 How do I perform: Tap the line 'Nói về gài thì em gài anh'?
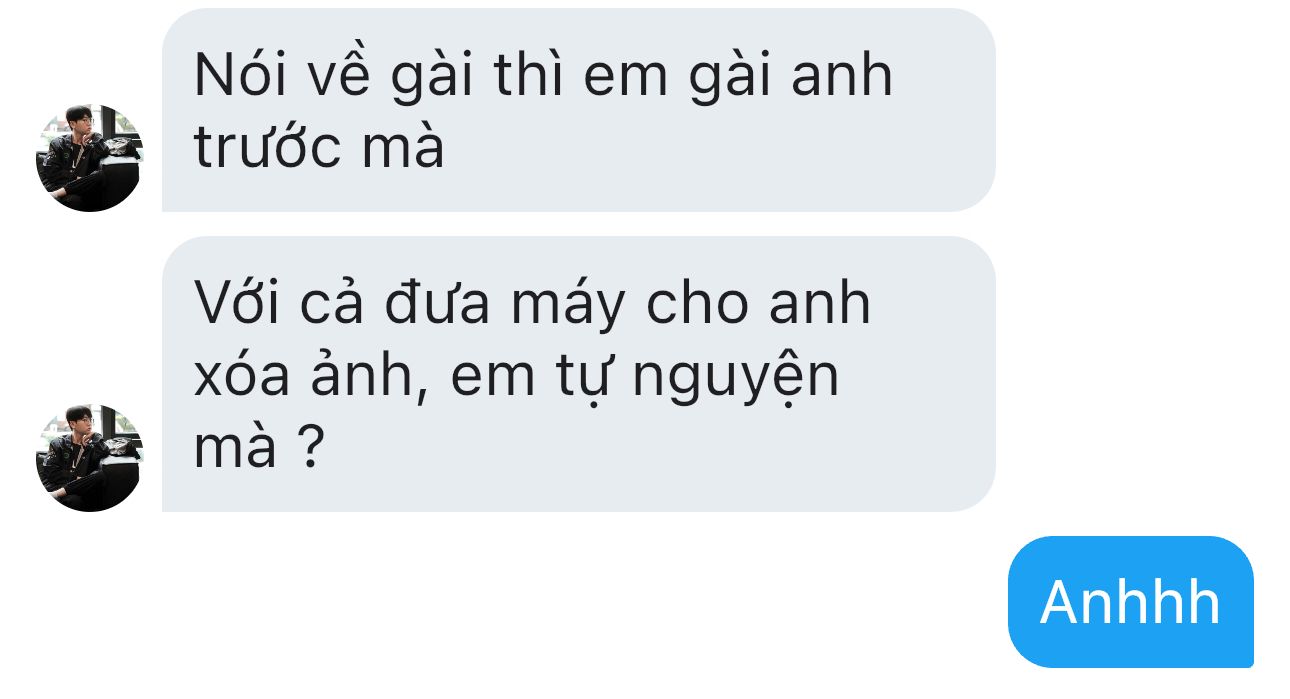click(x=543, y=77)
